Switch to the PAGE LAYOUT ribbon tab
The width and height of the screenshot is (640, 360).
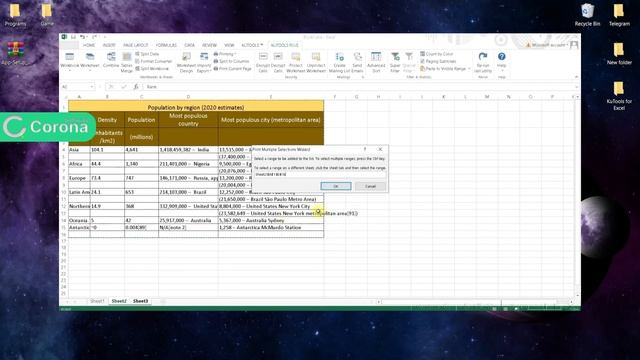coord(136,45)
